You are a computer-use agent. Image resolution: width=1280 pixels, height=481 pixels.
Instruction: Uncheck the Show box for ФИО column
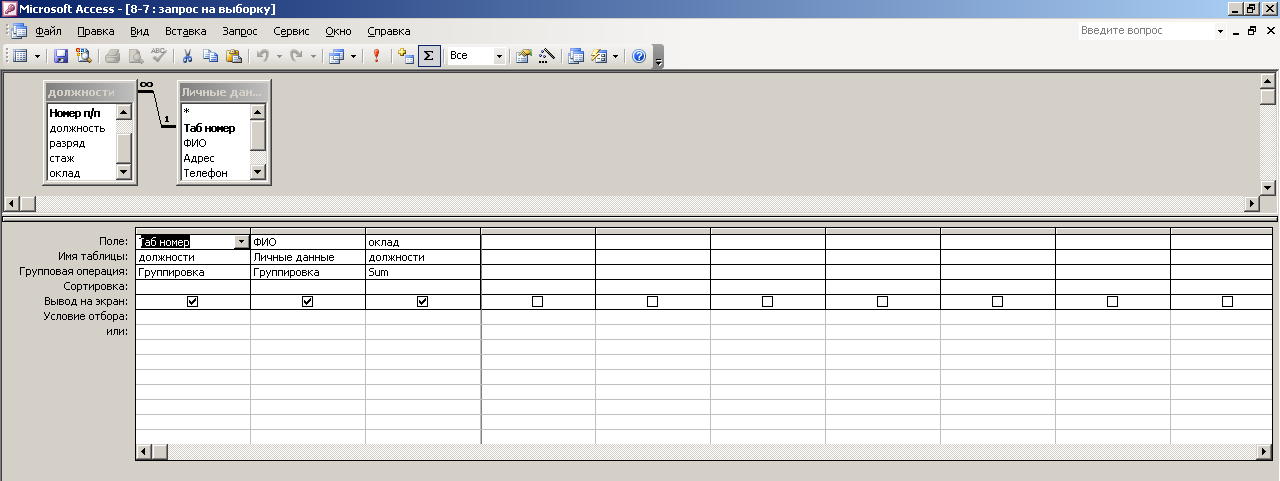pyautogui.click(x=308, y=301)
